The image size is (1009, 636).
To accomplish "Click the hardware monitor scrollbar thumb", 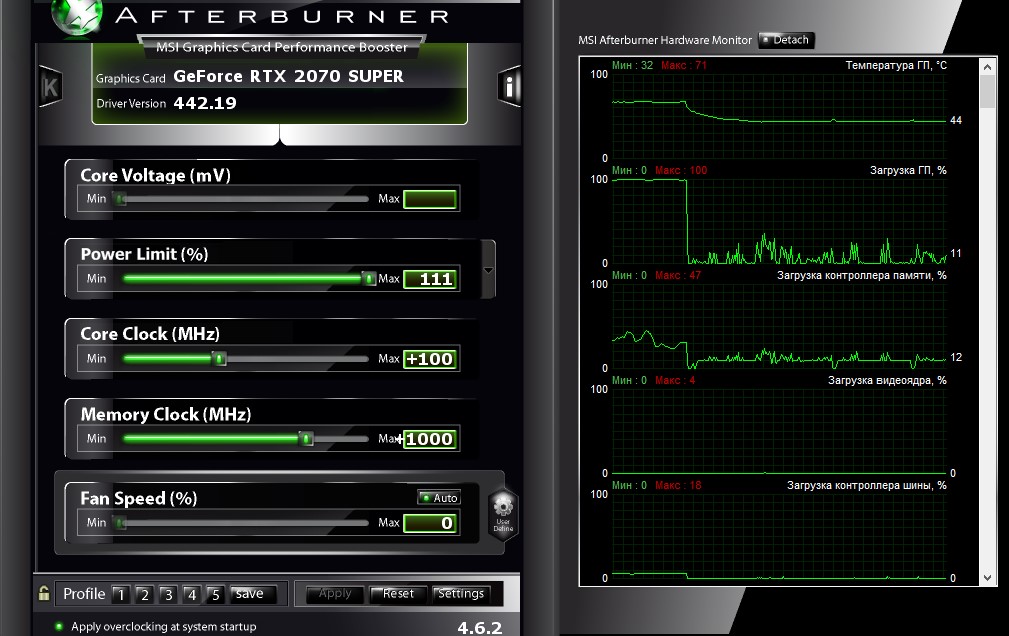I will click(x=988, y=91).
